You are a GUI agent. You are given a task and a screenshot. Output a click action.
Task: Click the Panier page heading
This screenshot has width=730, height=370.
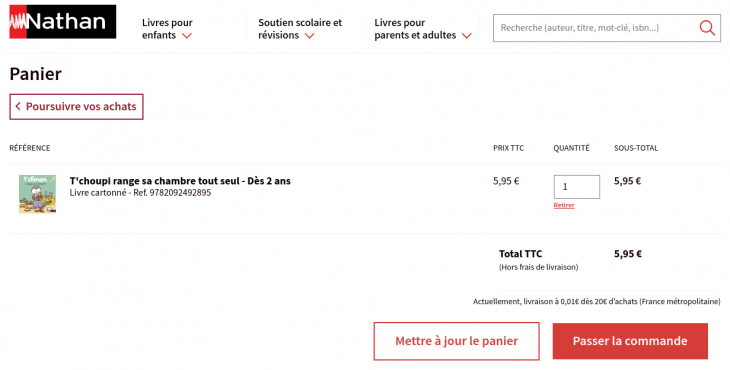point(35,74)
